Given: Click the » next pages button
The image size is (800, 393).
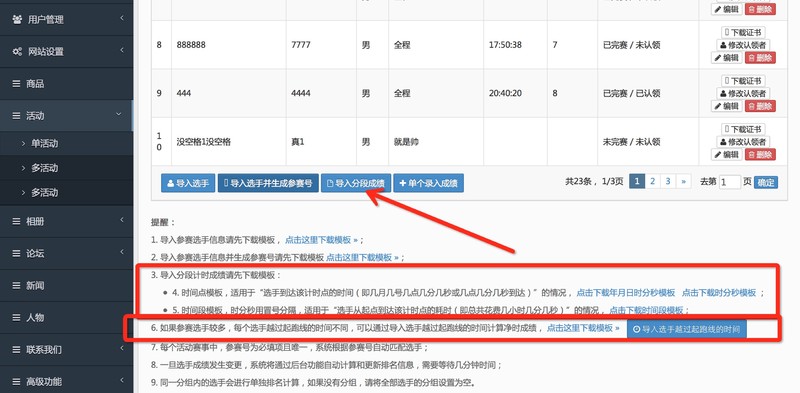Looking at the screenshot, I should (x=683, y=181).
